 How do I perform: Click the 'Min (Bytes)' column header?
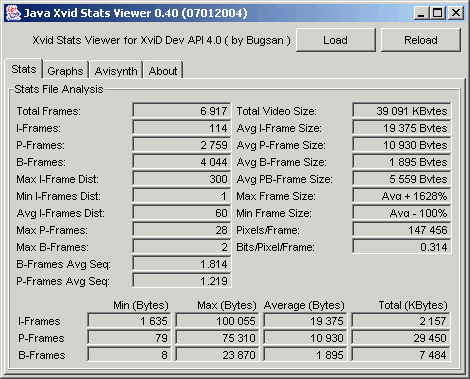point(141,305)
